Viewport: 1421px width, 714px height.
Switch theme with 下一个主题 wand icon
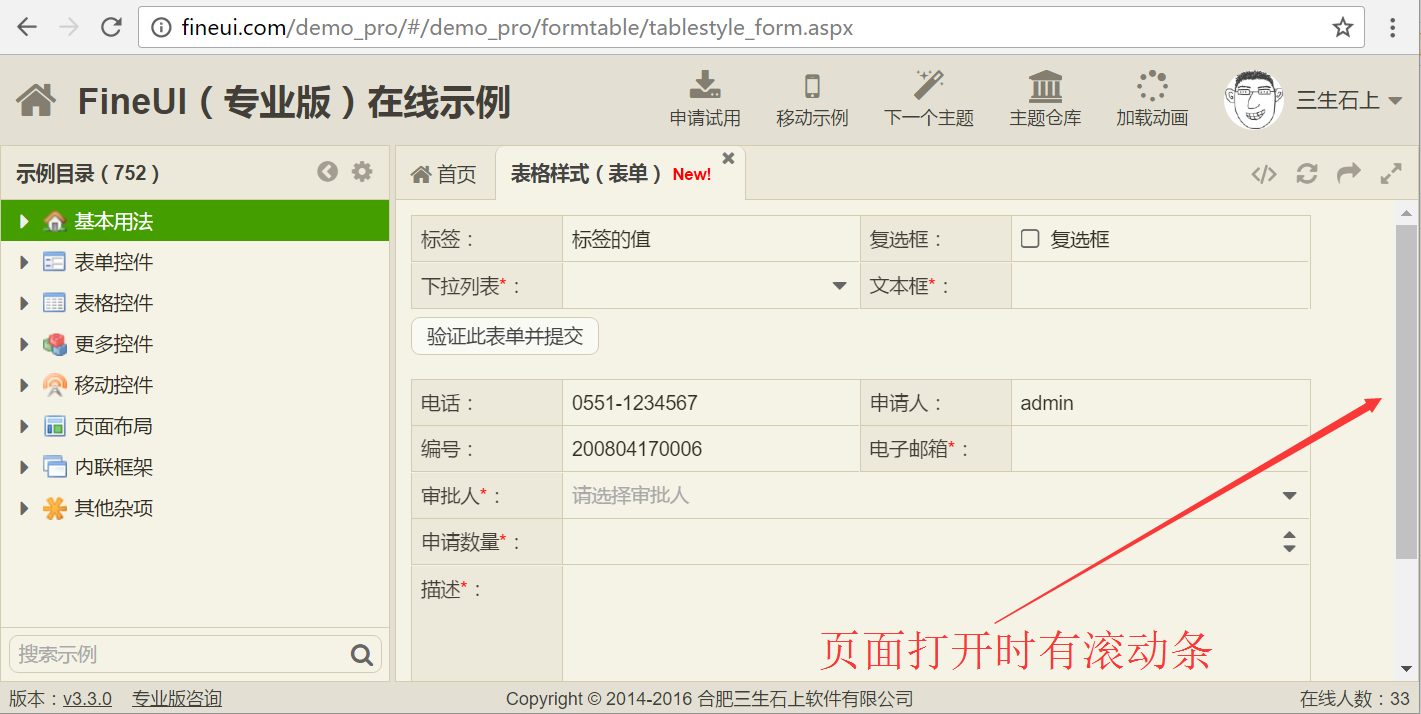(x=929, y=85)
